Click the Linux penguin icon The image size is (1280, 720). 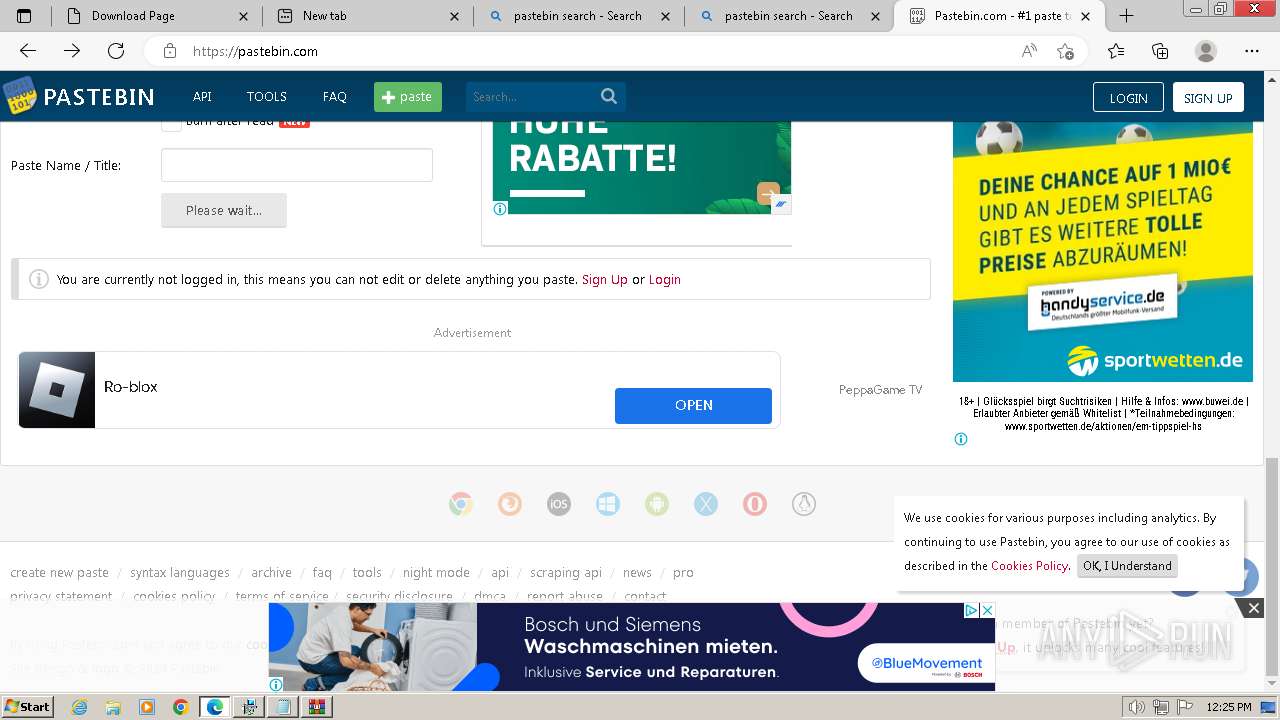click(x=804, y=504)
